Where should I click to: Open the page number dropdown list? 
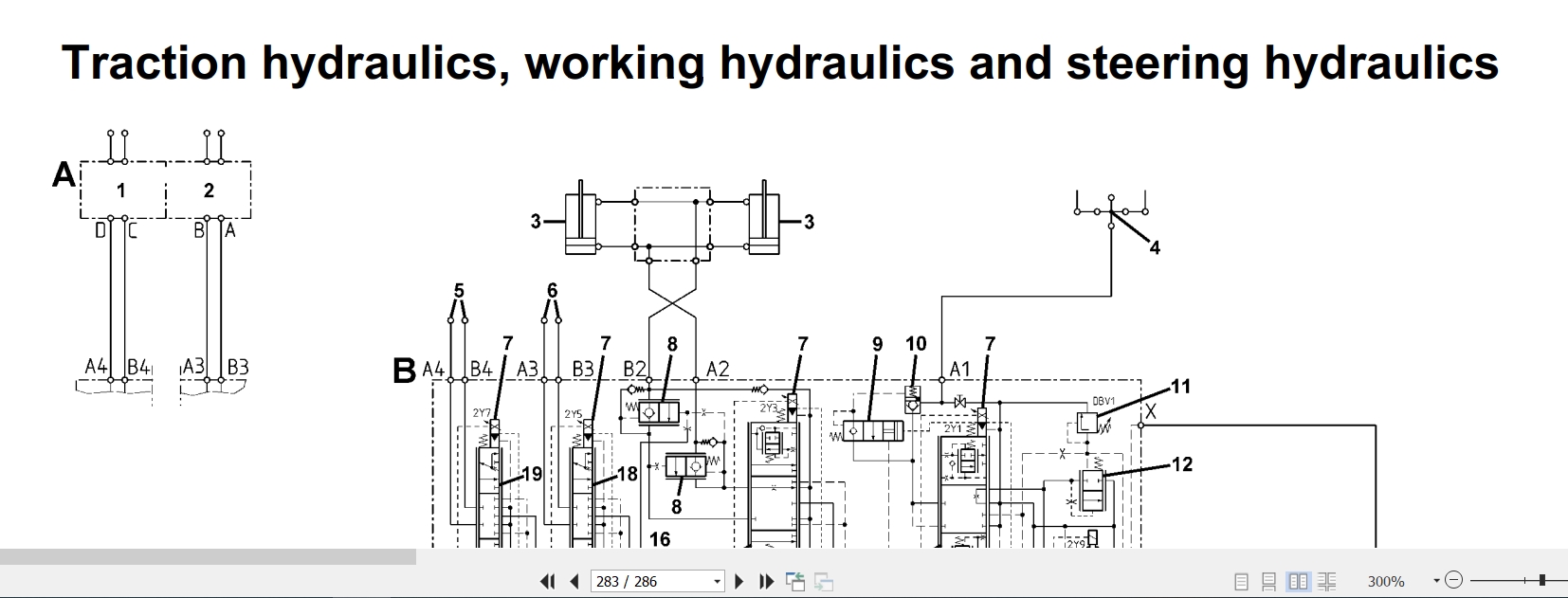717,581
